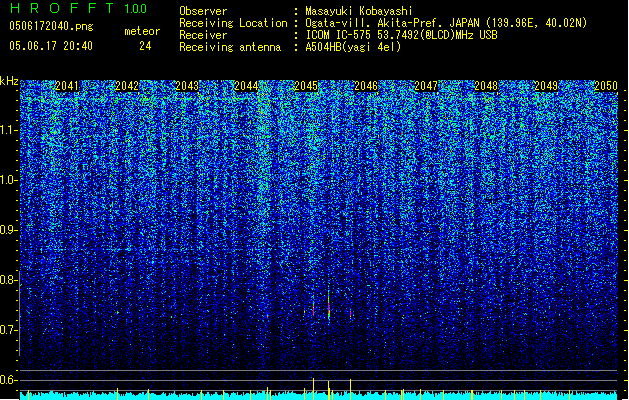Click observer name Masayuki Kobayashi
The image size is (629, 400).
click(359, 11)
